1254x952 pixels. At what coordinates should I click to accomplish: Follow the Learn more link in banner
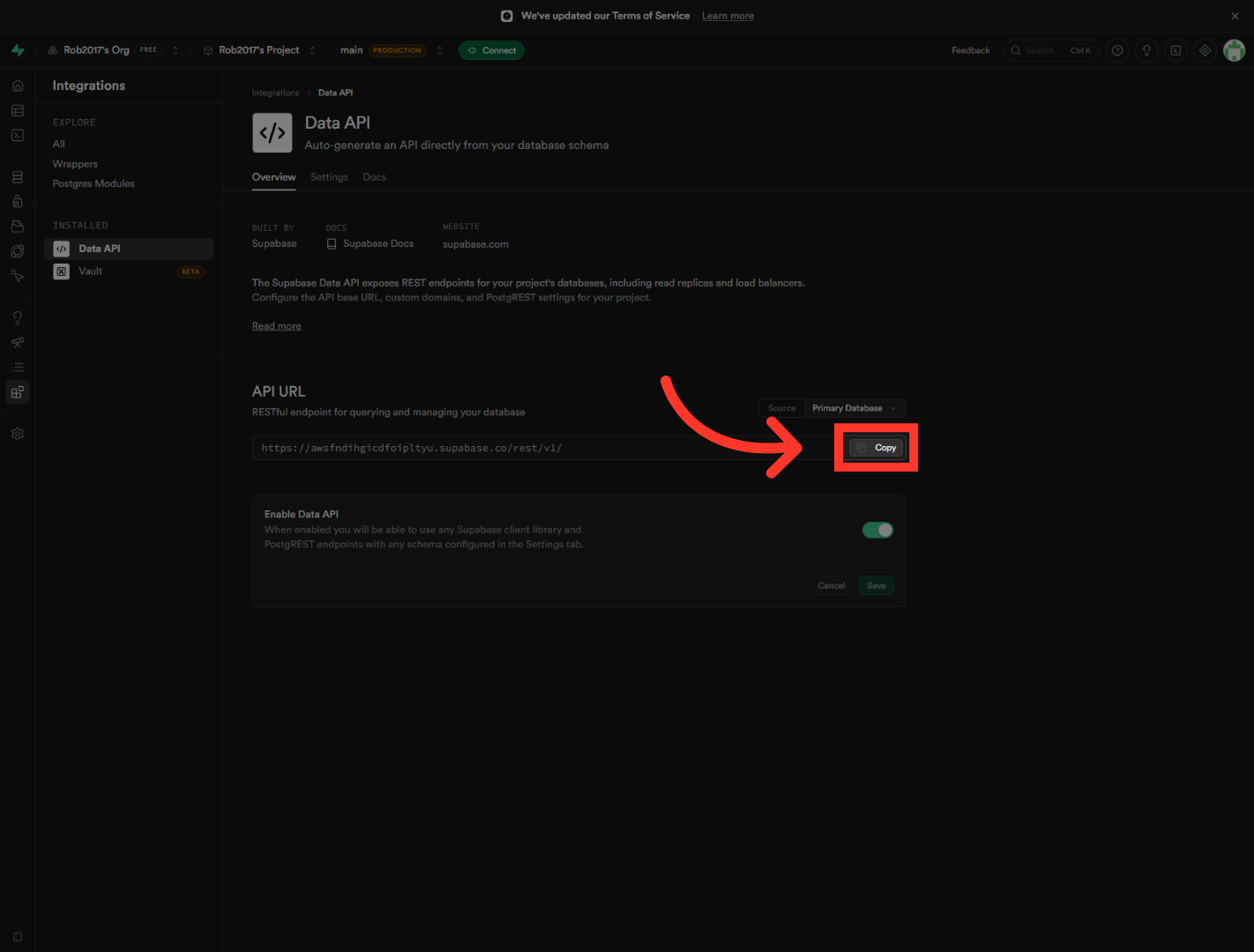click(x=728, y=16)
